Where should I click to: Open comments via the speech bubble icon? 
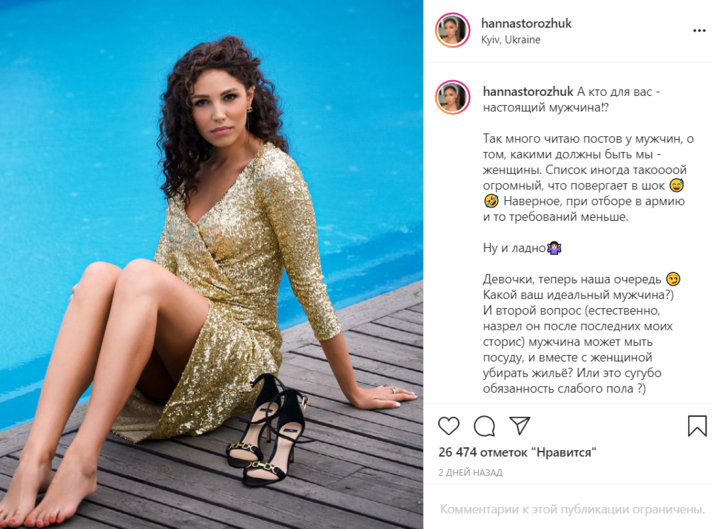(484, 426)
